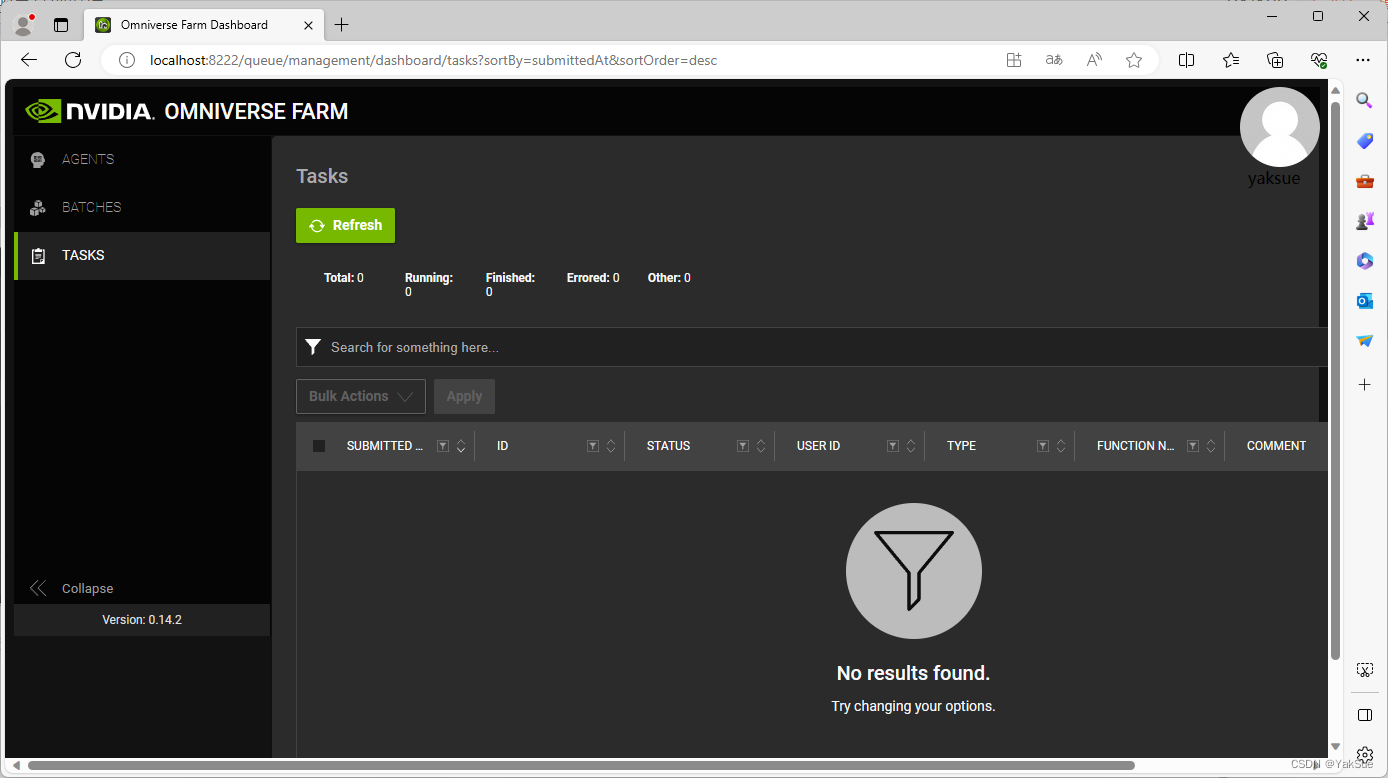Screen dimensions: 1388x778
Task: Sort by the Submitted column arrows
Action: (x=461, y=446)
